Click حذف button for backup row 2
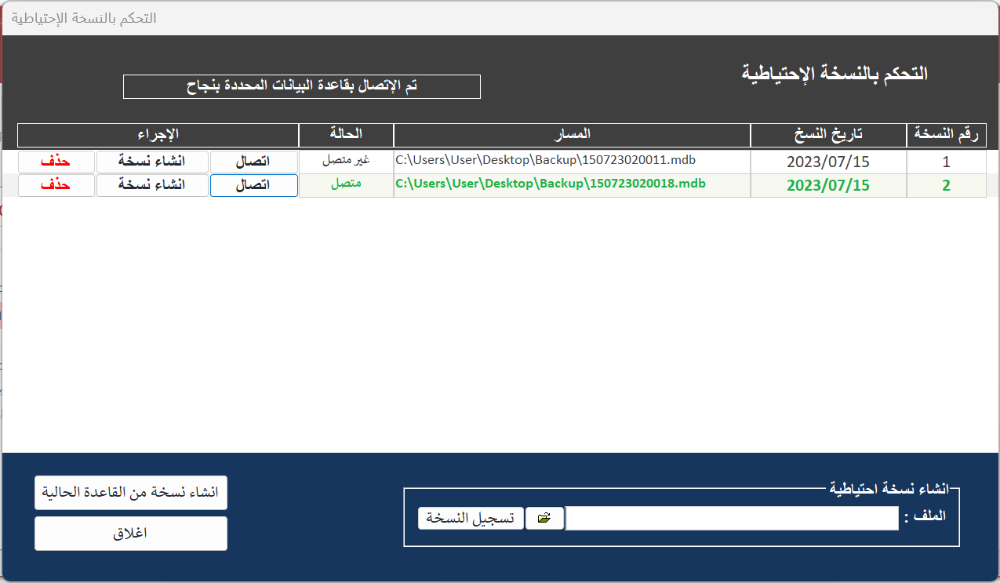The image size is (1000, 583). (x=56, y=185)
